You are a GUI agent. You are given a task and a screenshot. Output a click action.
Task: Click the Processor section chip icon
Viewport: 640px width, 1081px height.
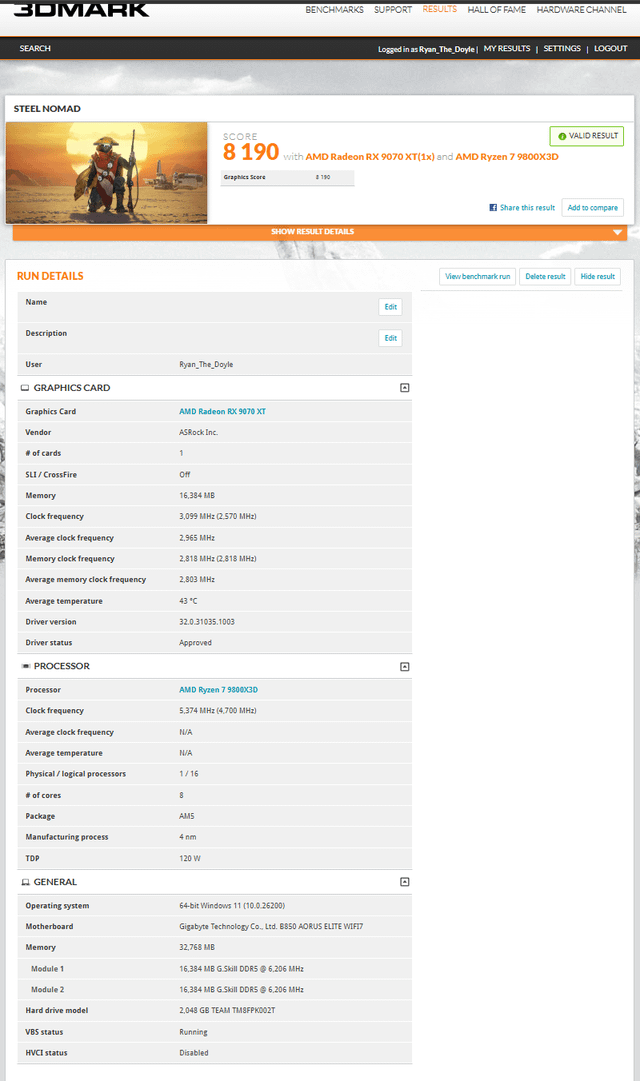[26, 666]
